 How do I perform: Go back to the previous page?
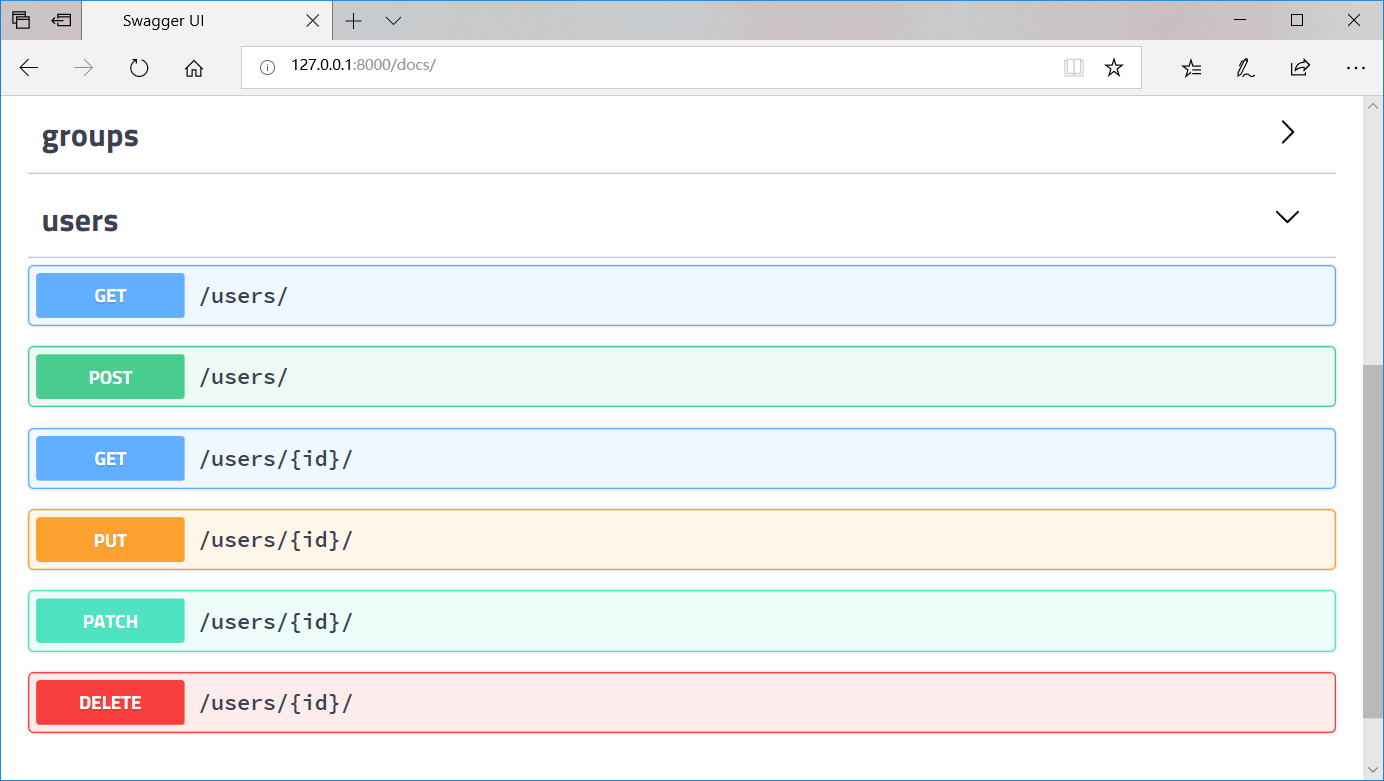click(29, 68)
